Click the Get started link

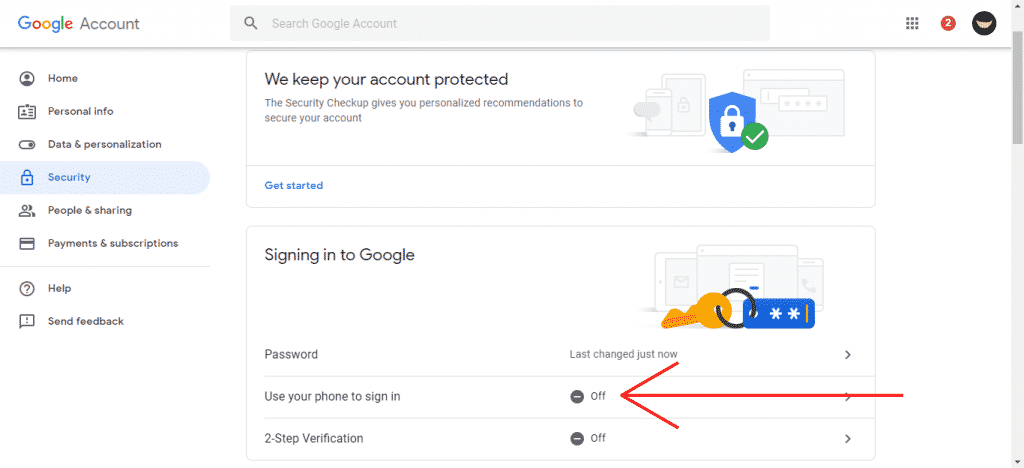[x=293, y=185]
